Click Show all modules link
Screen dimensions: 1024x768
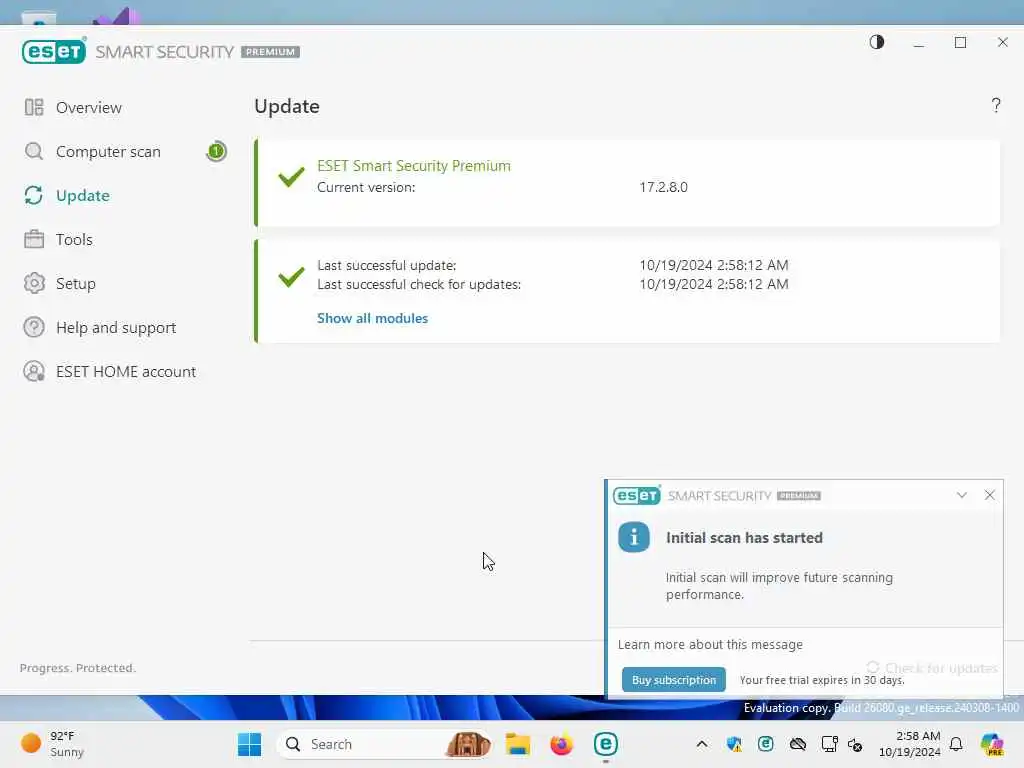(x=372, y=318)
